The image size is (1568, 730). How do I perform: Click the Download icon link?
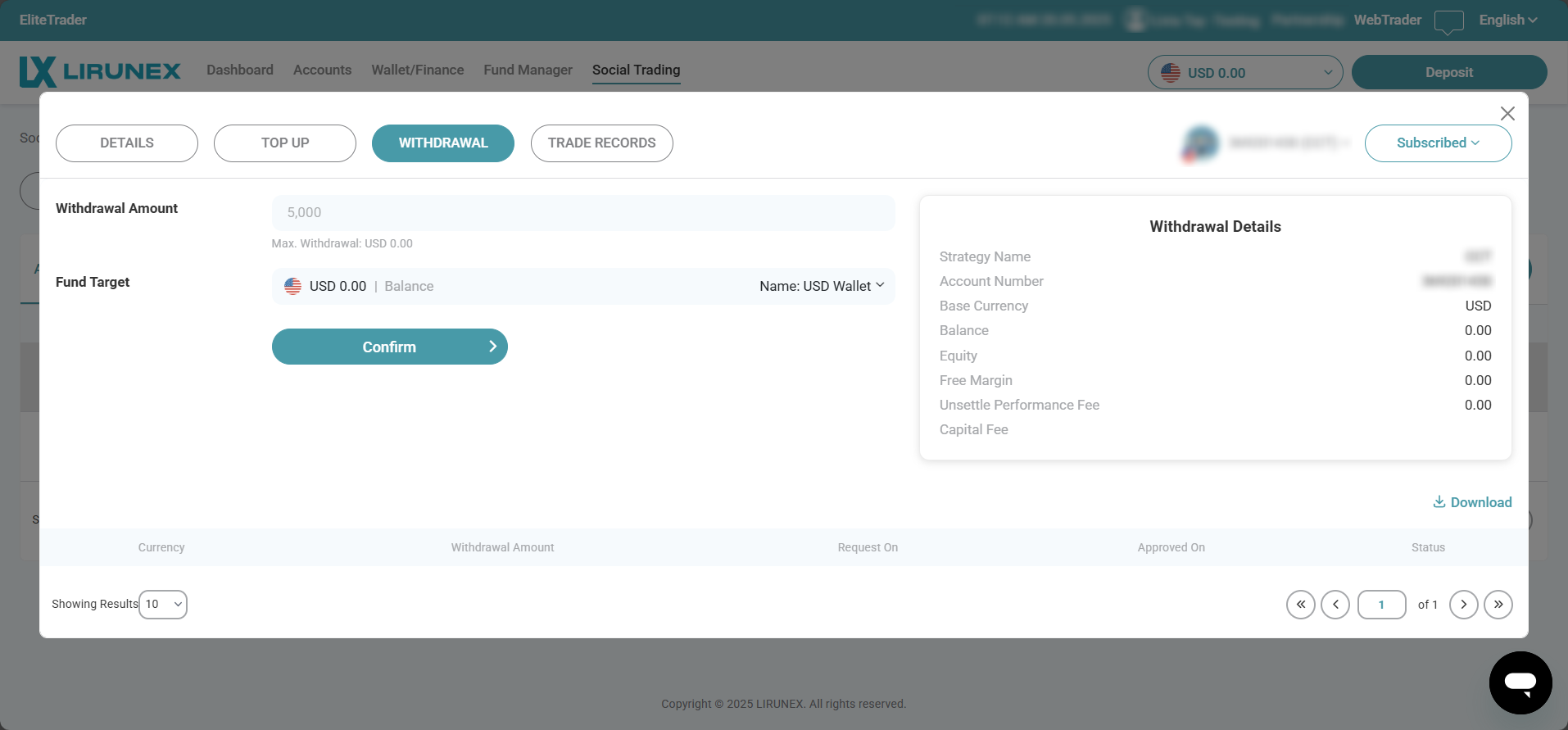1472,502
